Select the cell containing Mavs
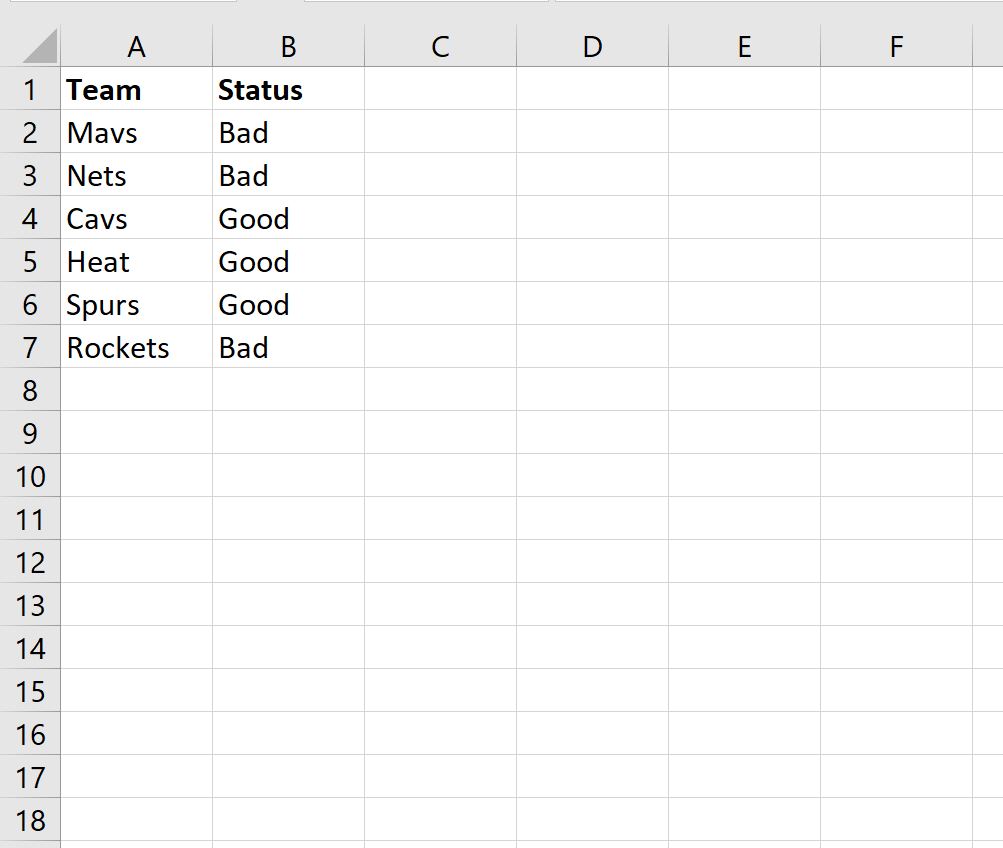 point(136,132)
